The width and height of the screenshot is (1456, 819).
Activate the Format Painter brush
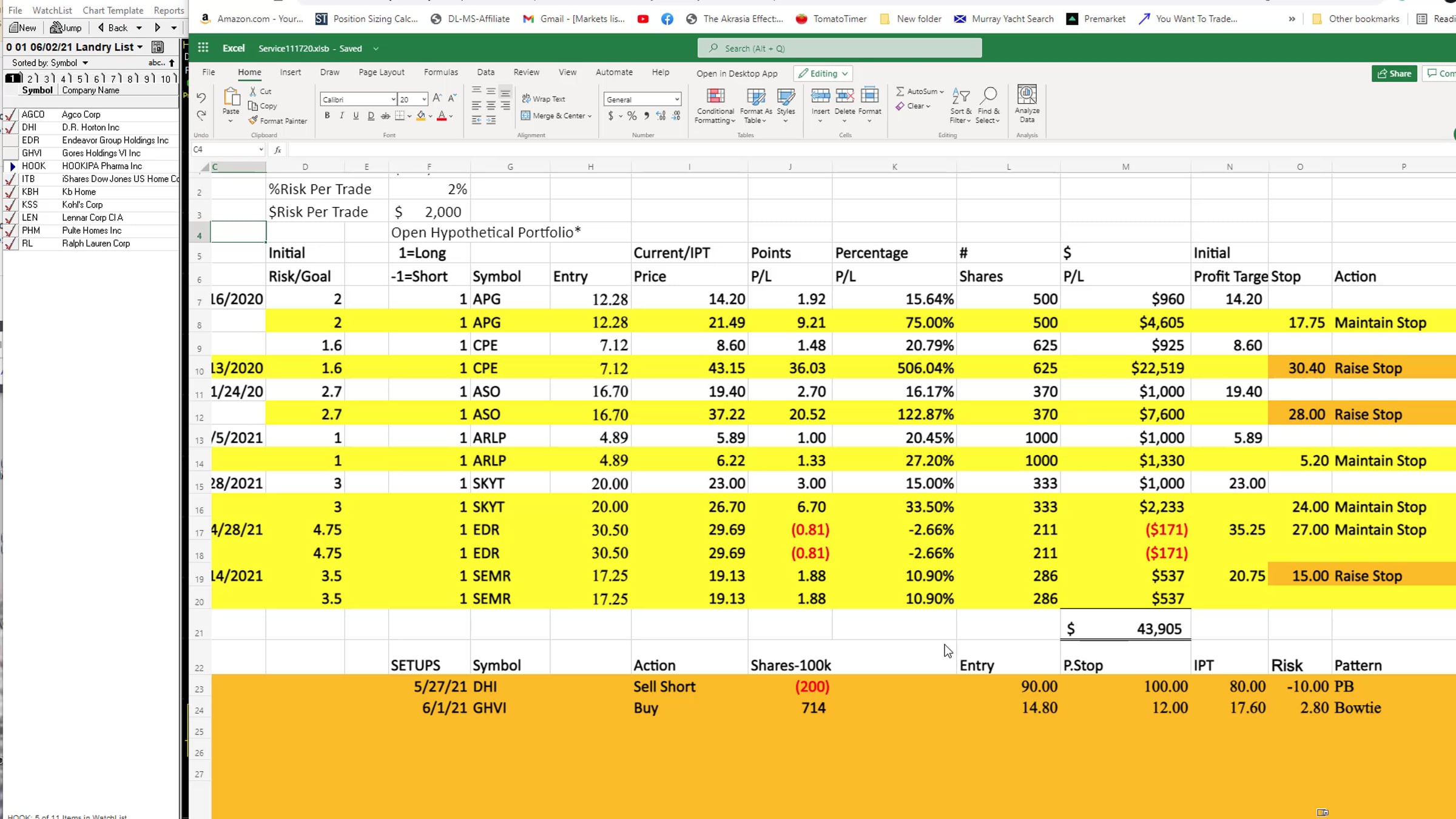[x=253, y=120]
